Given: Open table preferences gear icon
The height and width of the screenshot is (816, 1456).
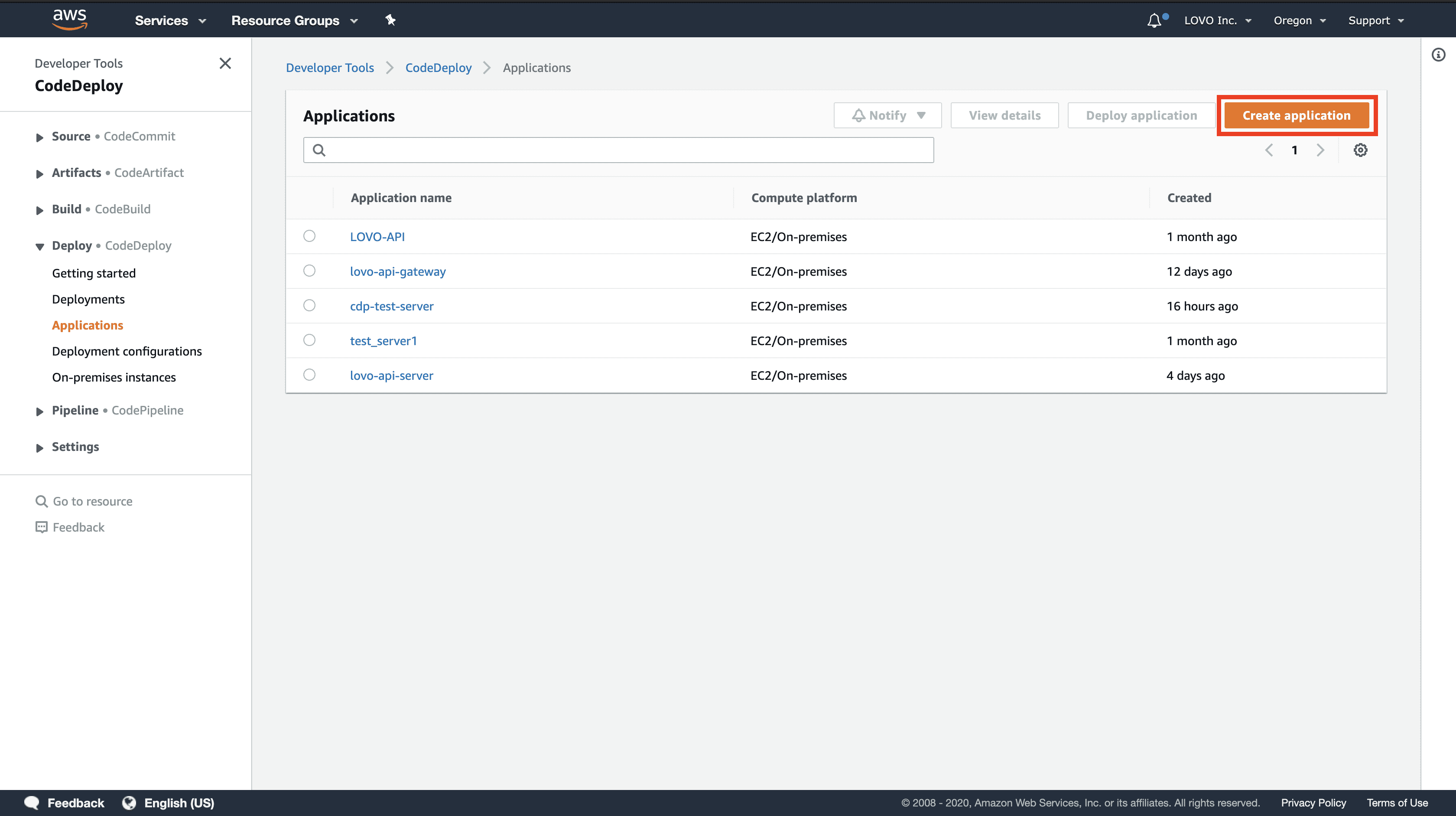Looking at the screenshot, I should 1361,150.
